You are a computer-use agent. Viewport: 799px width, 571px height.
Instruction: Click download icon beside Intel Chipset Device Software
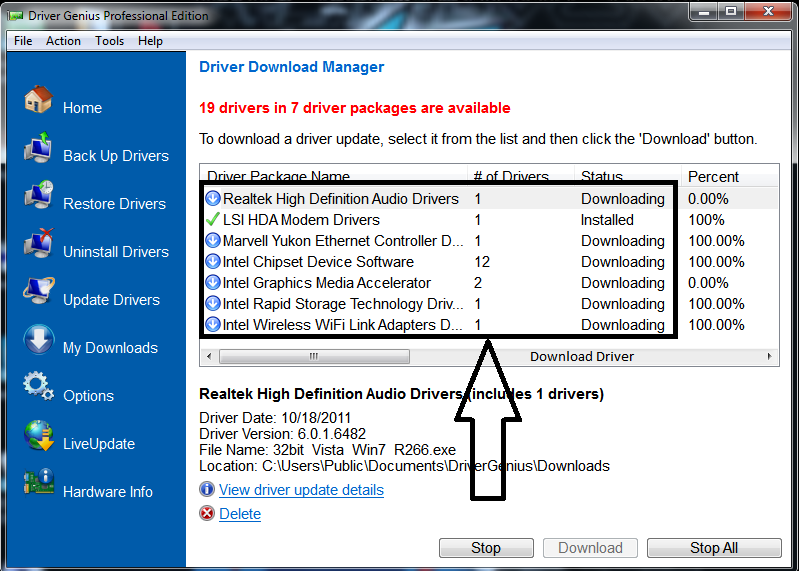(x=212, y=261)
